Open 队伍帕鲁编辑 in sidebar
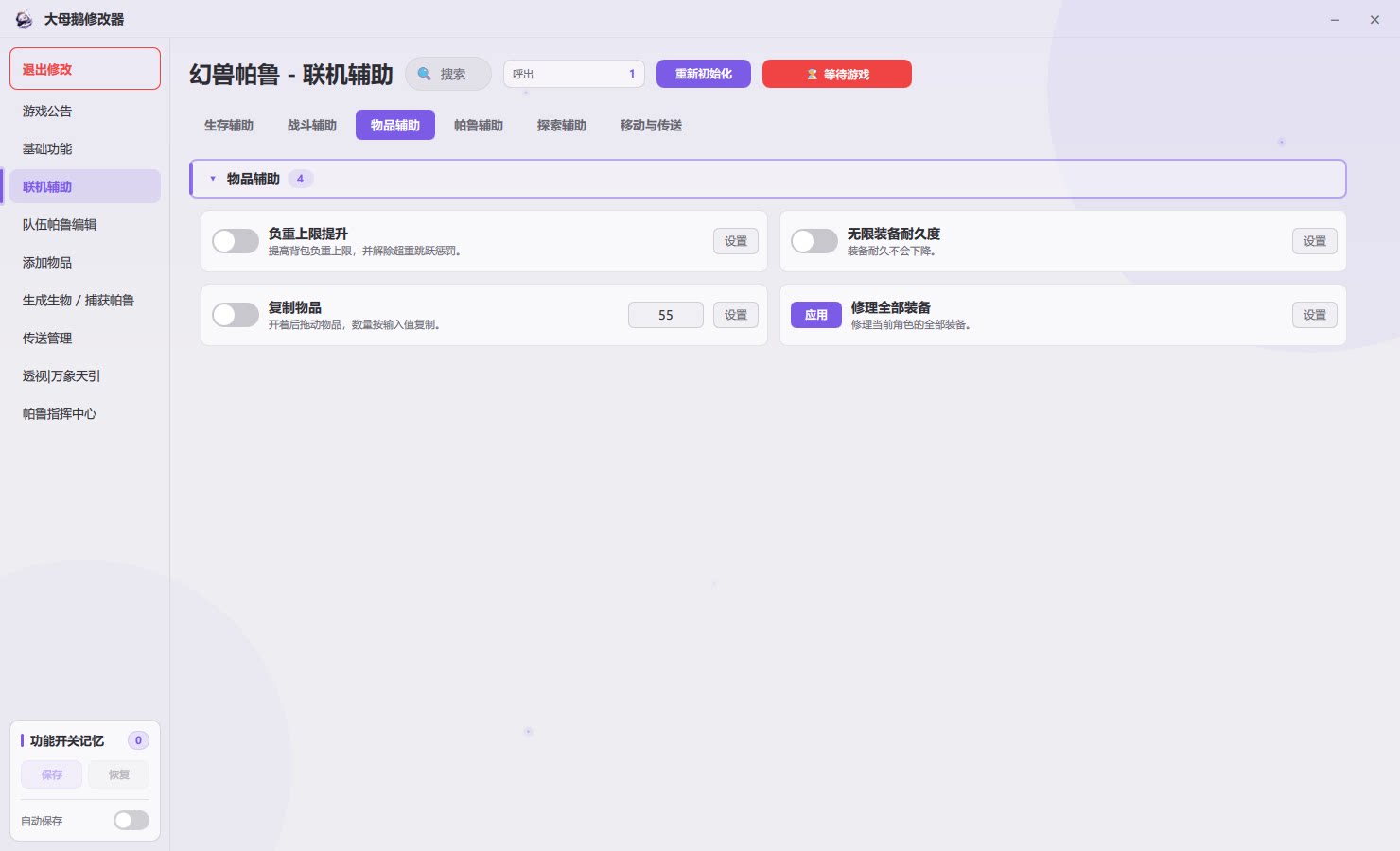This screenshot has width=1400, height=851. tap(85, 224)
